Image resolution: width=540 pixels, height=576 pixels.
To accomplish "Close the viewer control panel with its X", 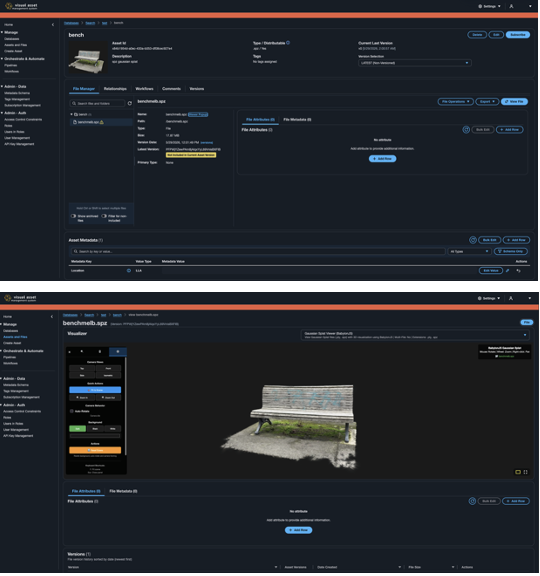I will 70,352.
